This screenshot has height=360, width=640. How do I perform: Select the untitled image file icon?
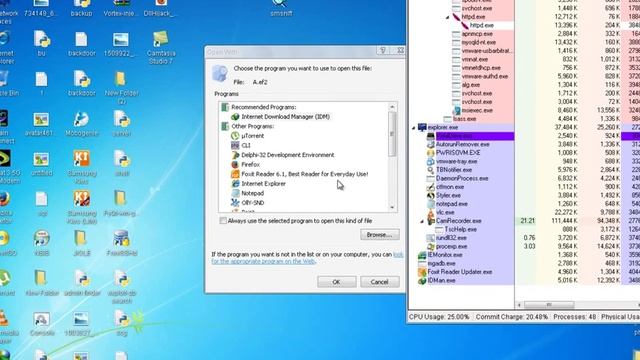(x=41, y=164)
